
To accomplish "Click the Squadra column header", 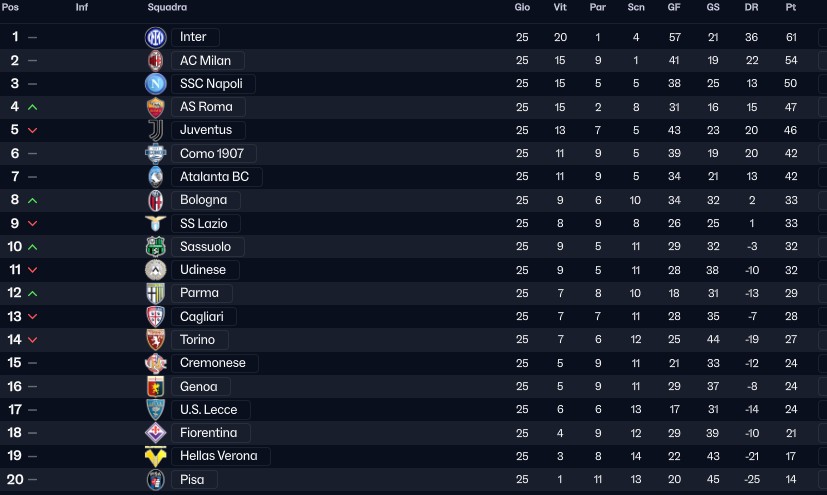I will [x=166, y=7].
